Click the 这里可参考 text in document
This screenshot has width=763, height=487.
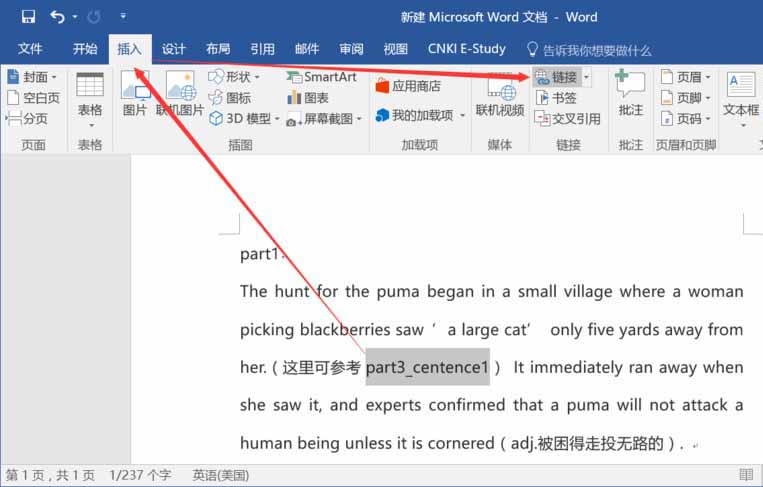click(x=322, y=367)
